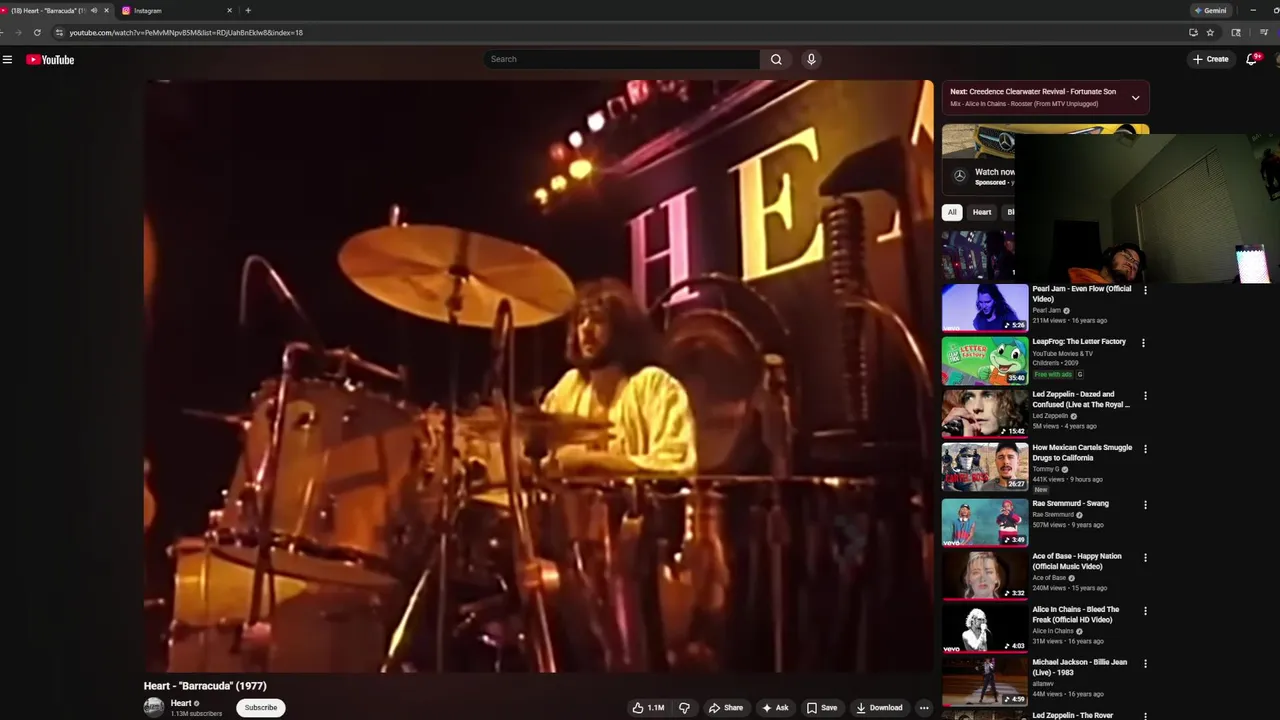Open options menu for Rae Sremmurd Swang
The width and height of the screenshot is (1280, 720).
click(x=1145, y=505)
